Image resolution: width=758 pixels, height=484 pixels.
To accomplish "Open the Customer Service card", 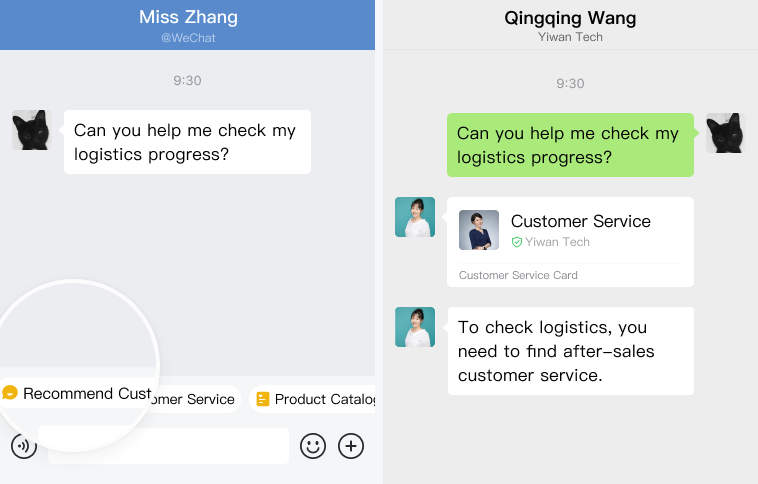I will pyautogui.click(x=570, y=242).
